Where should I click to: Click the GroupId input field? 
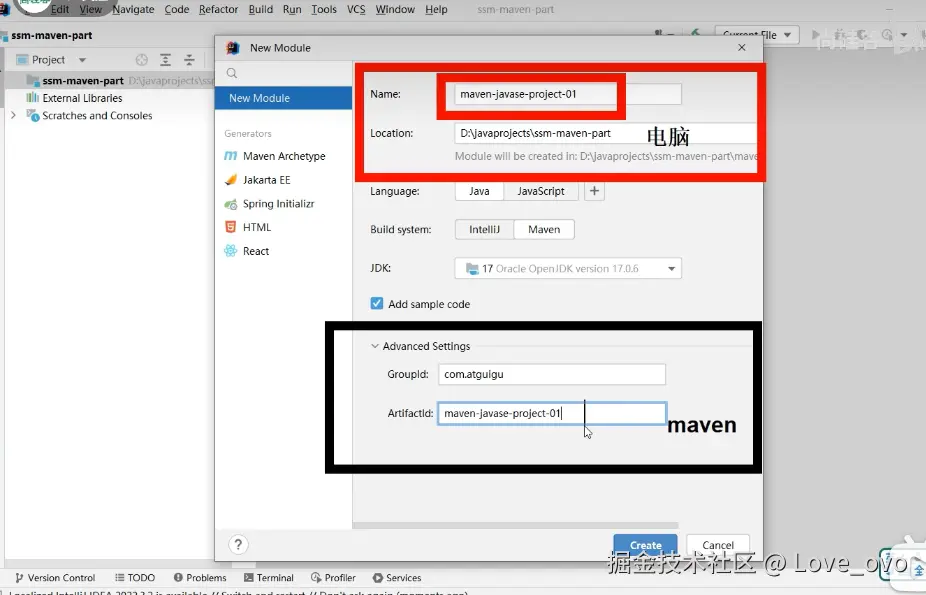(552, 374)
